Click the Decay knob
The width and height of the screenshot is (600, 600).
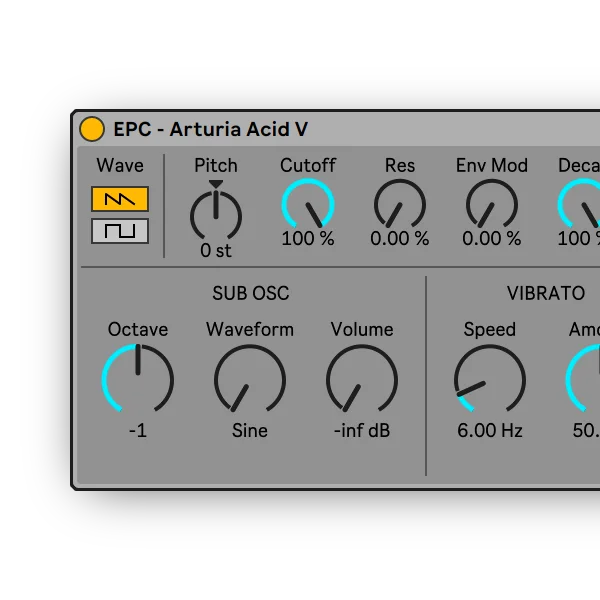(580, 204)
